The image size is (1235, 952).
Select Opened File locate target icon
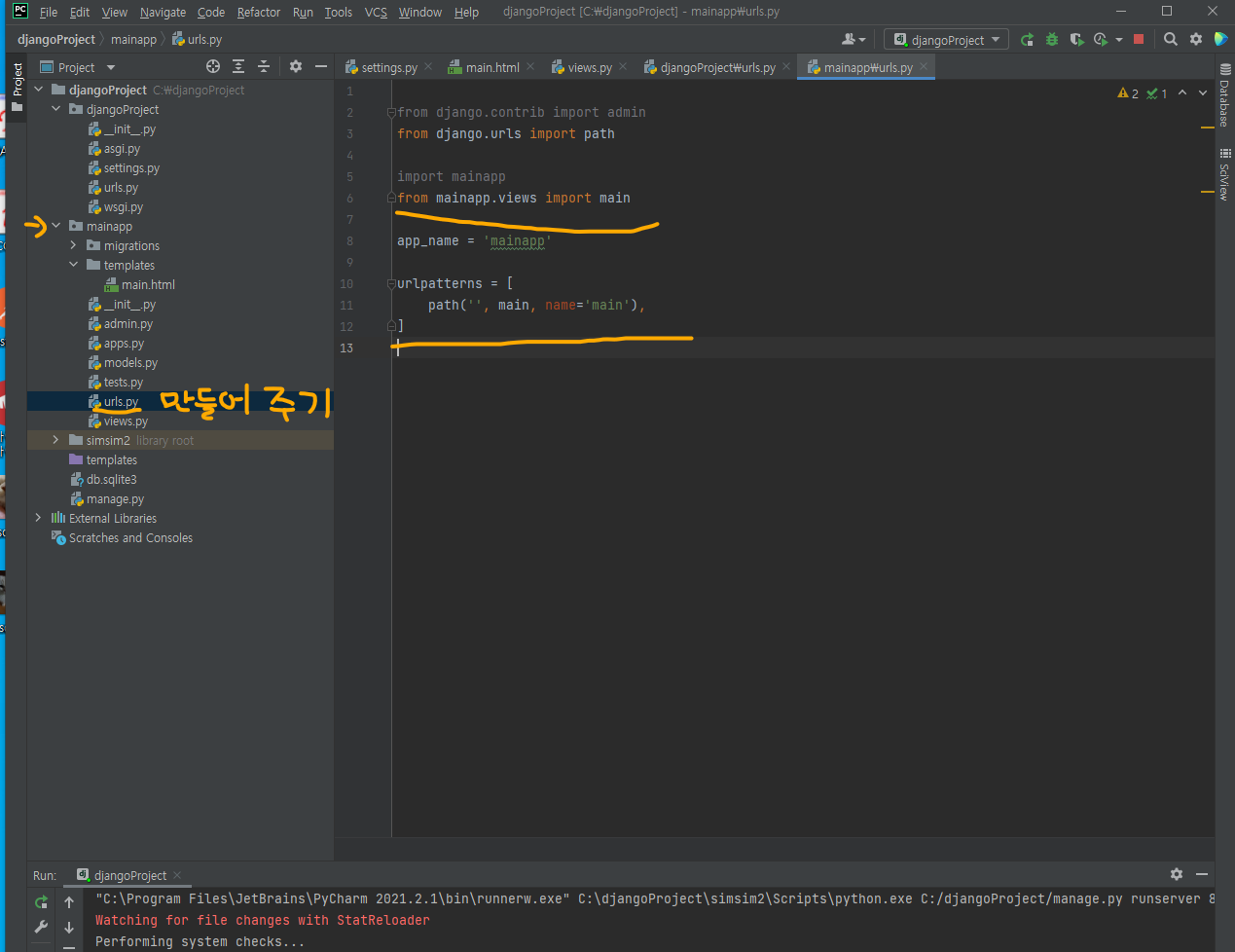(x=213, y=66)
